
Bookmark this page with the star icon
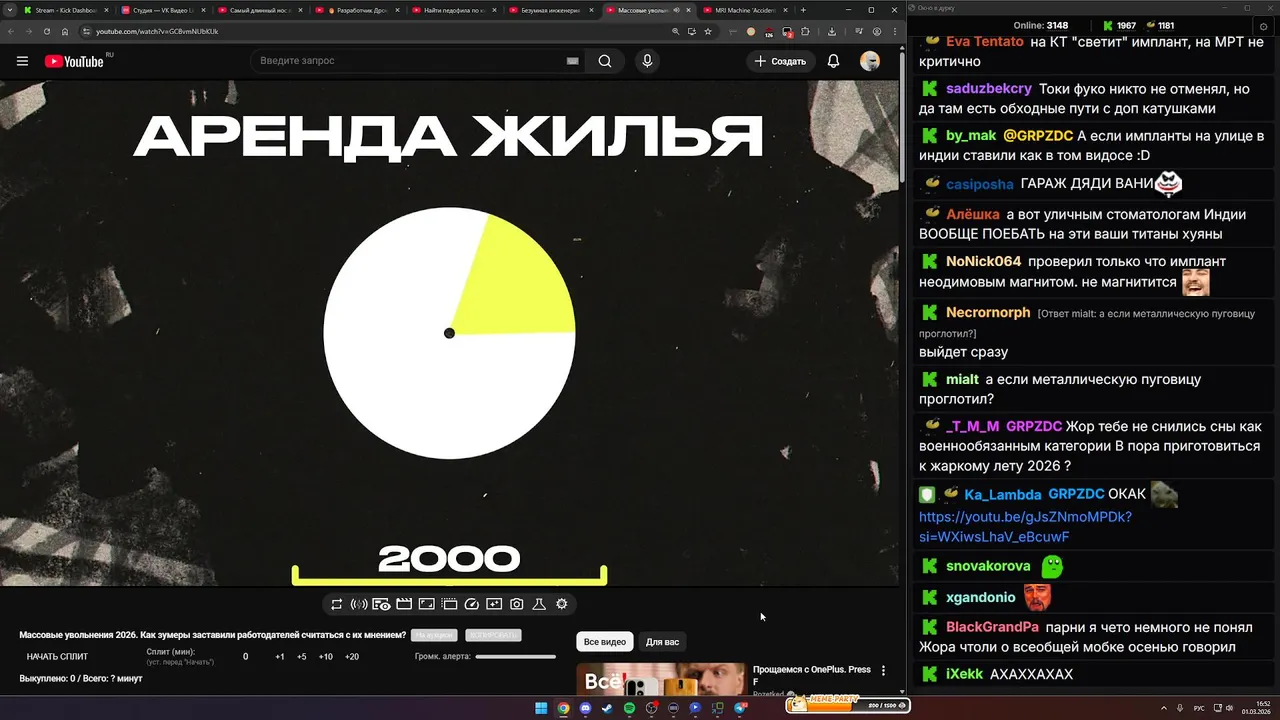(x=708, y=31)
